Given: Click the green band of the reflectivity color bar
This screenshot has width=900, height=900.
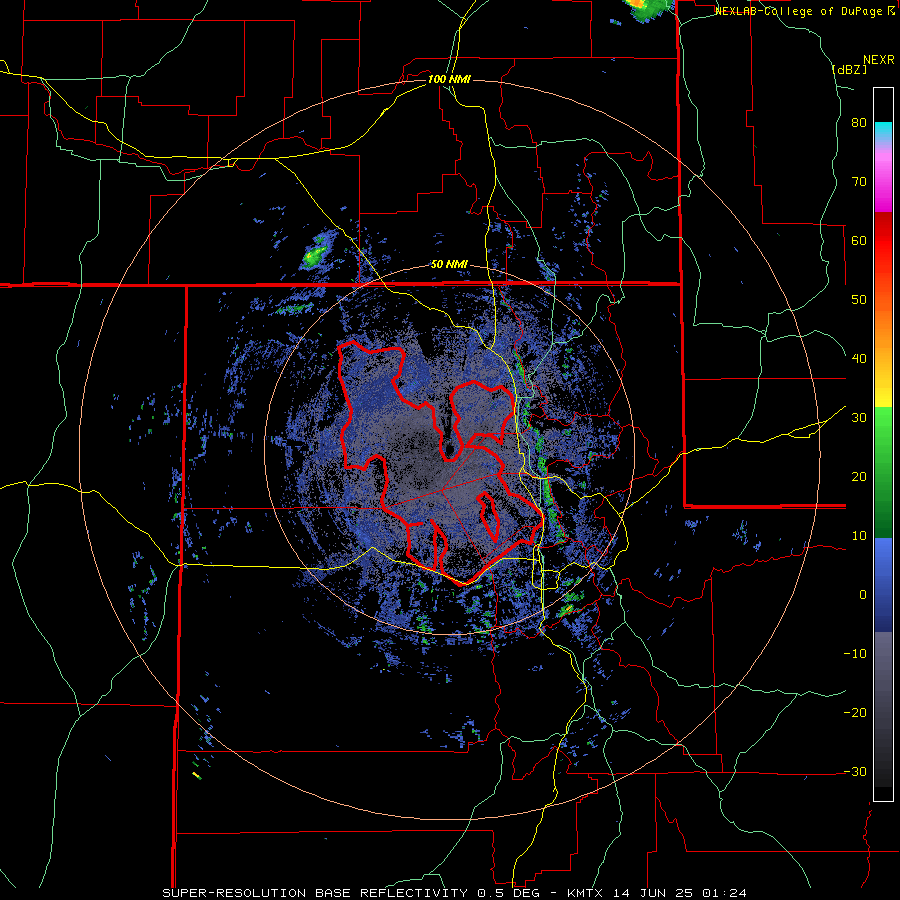Looking at the screenshot, I should coord(883,471).
